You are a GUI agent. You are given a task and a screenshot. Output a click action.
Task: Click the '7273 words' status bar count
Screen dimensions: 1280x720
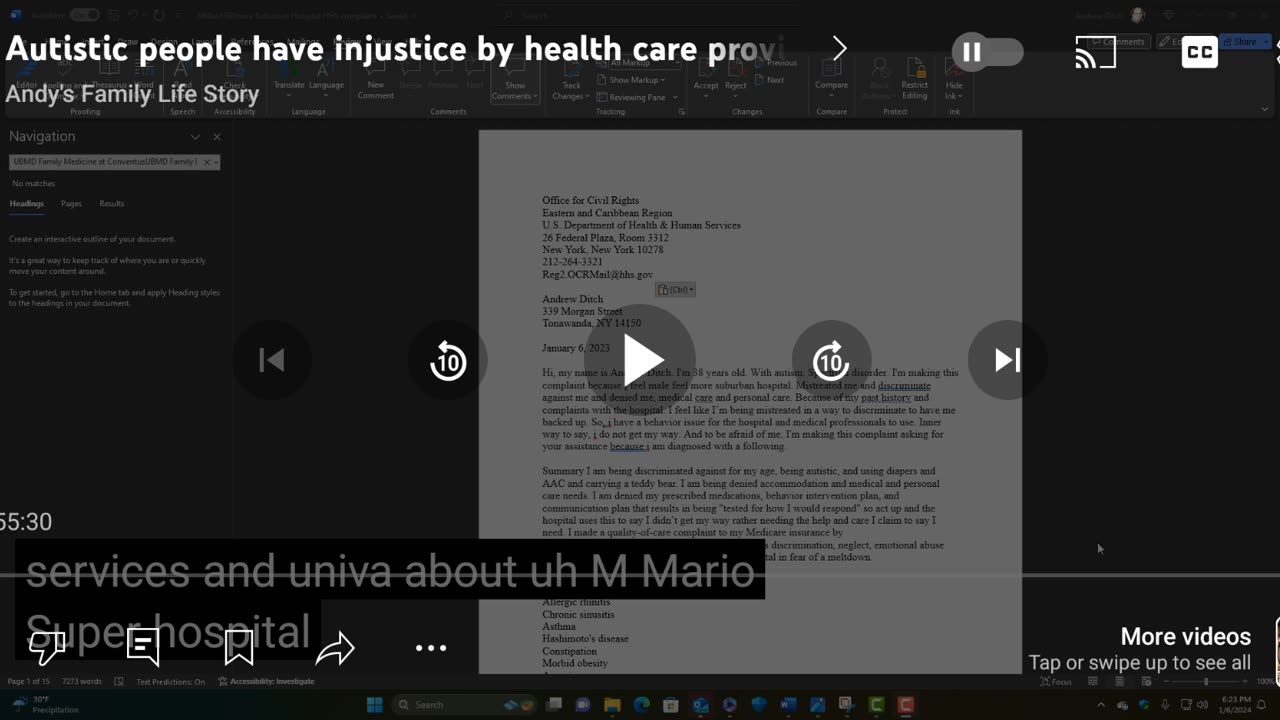coord(82,681)
